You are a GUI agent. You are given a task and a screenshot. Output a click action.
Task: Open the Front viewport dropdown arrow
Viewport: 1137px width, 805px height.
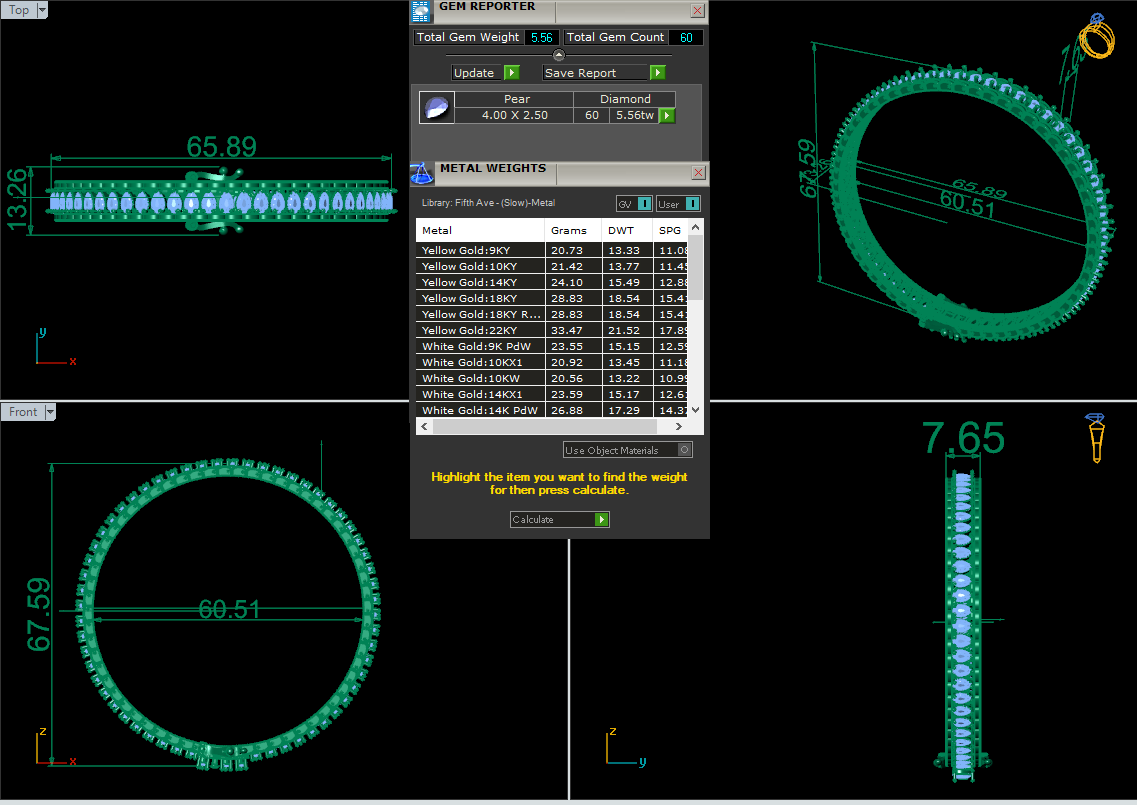coord(50,412)
